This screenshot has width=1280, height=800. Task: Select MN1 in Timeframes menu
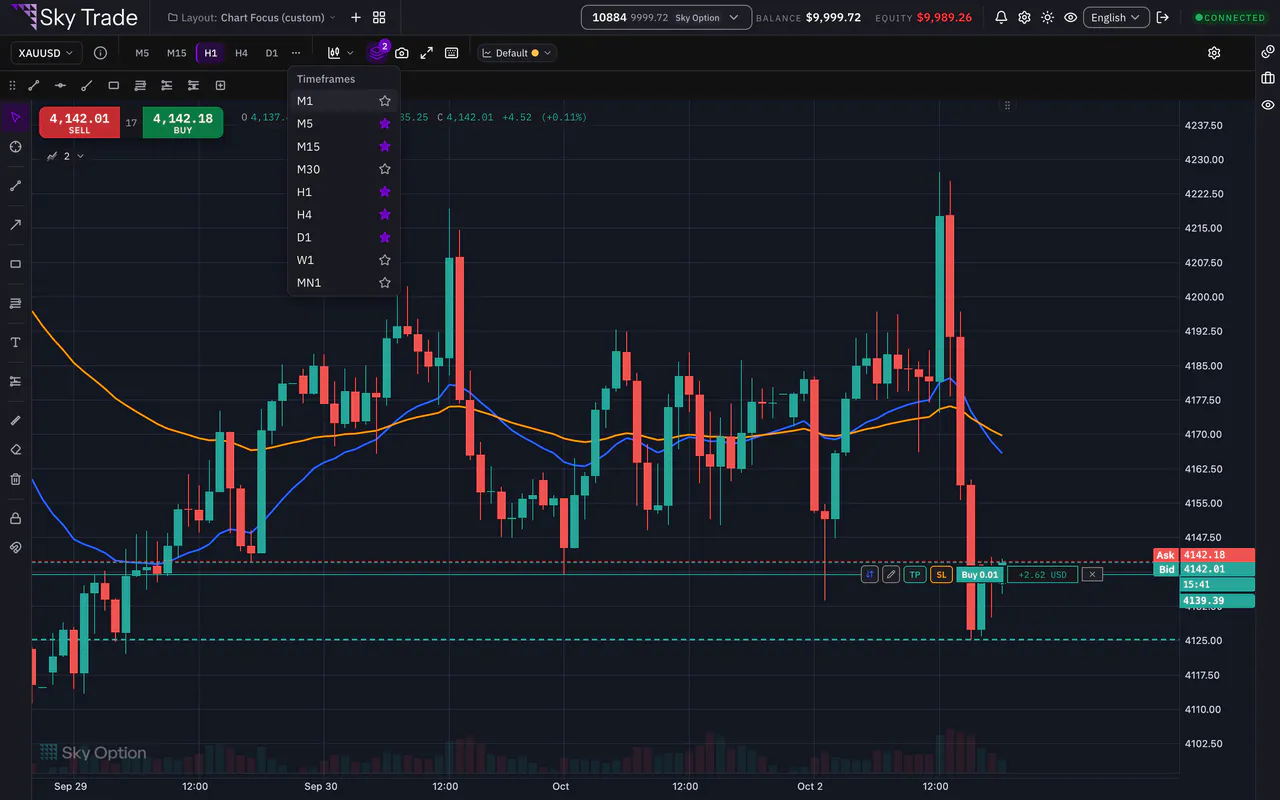click(x=344, y=283)
